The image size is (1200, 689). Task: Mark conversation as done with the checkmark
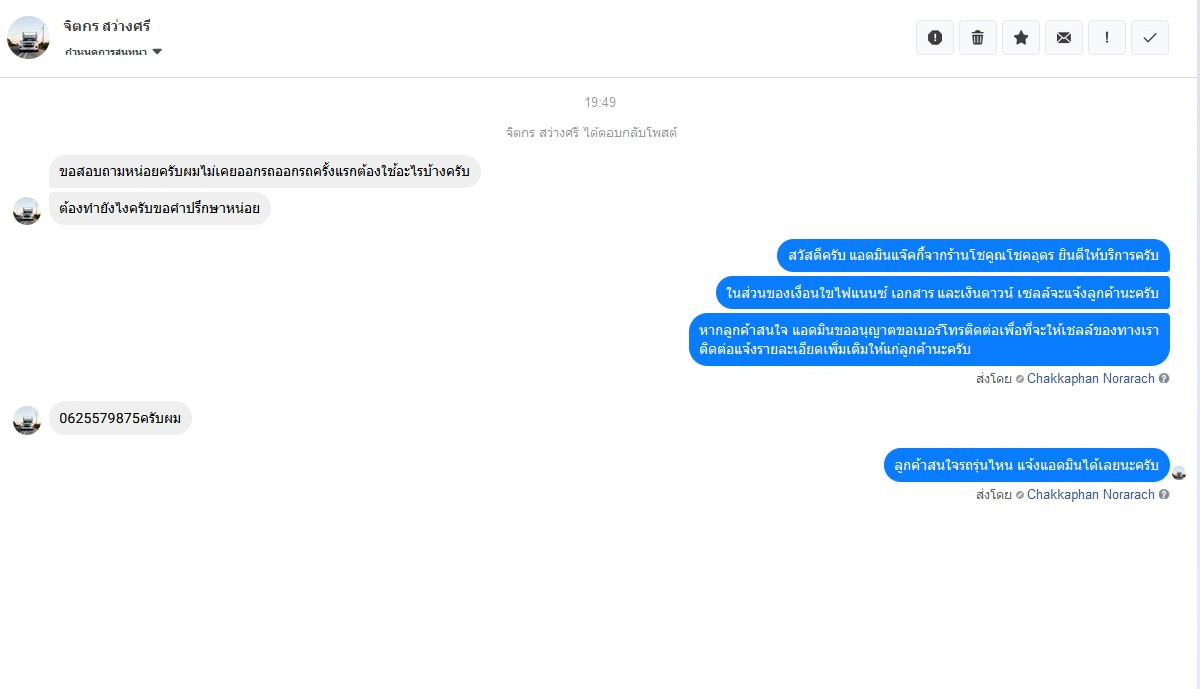1150,38
